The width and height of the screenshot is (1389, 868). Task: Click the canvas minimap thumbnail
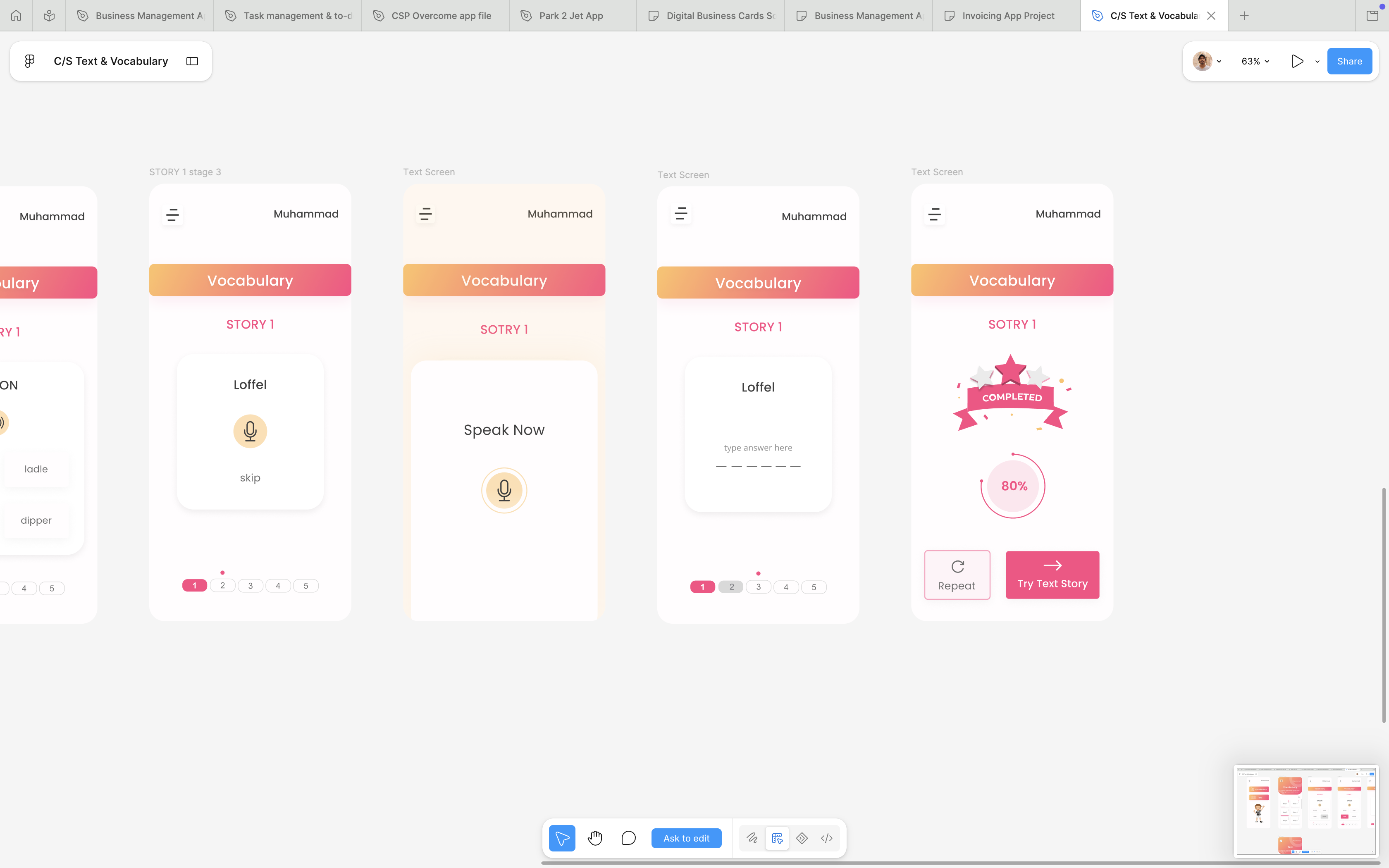(1306, 811)
